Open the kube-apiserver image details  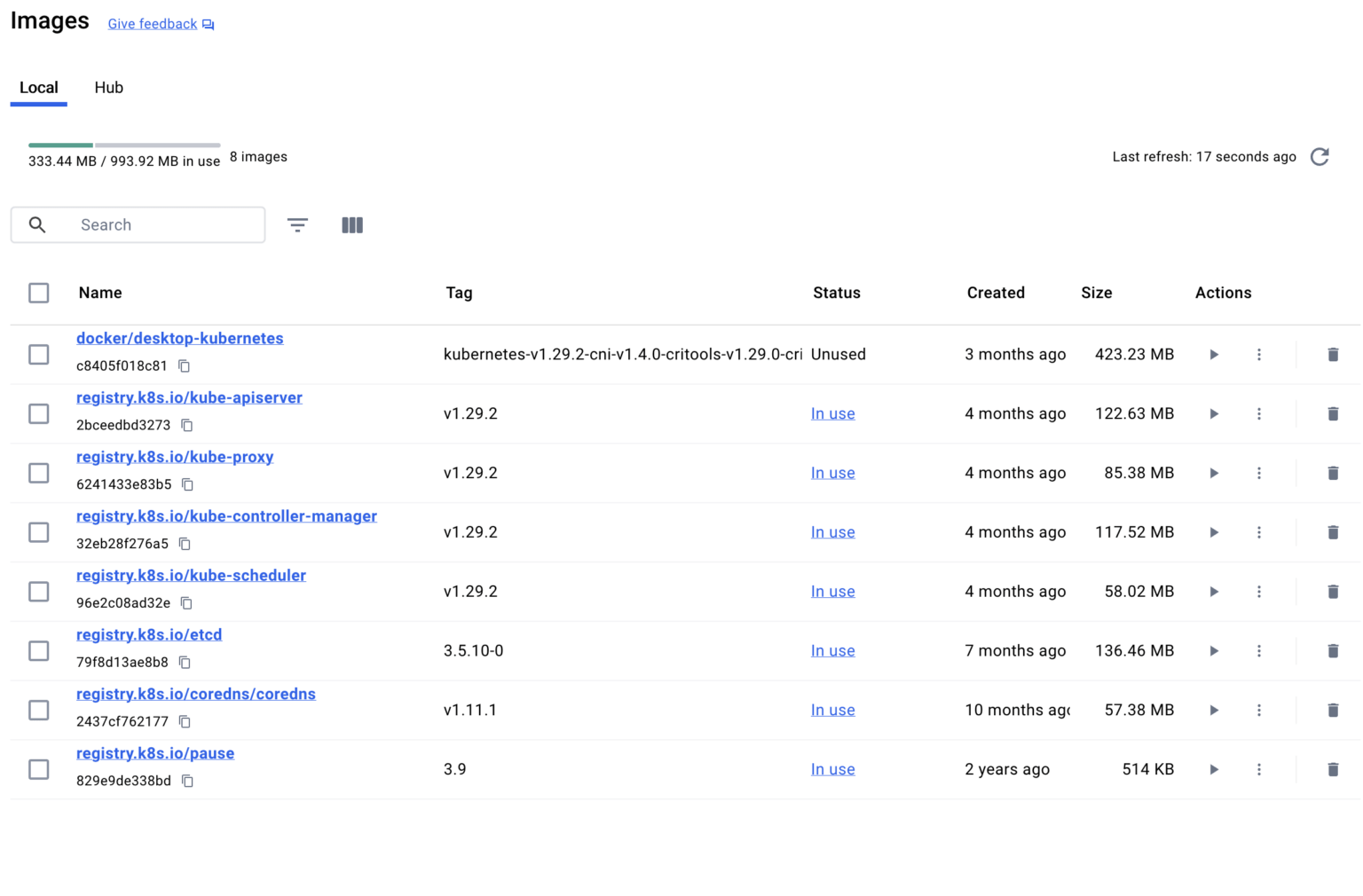(189, 397)
